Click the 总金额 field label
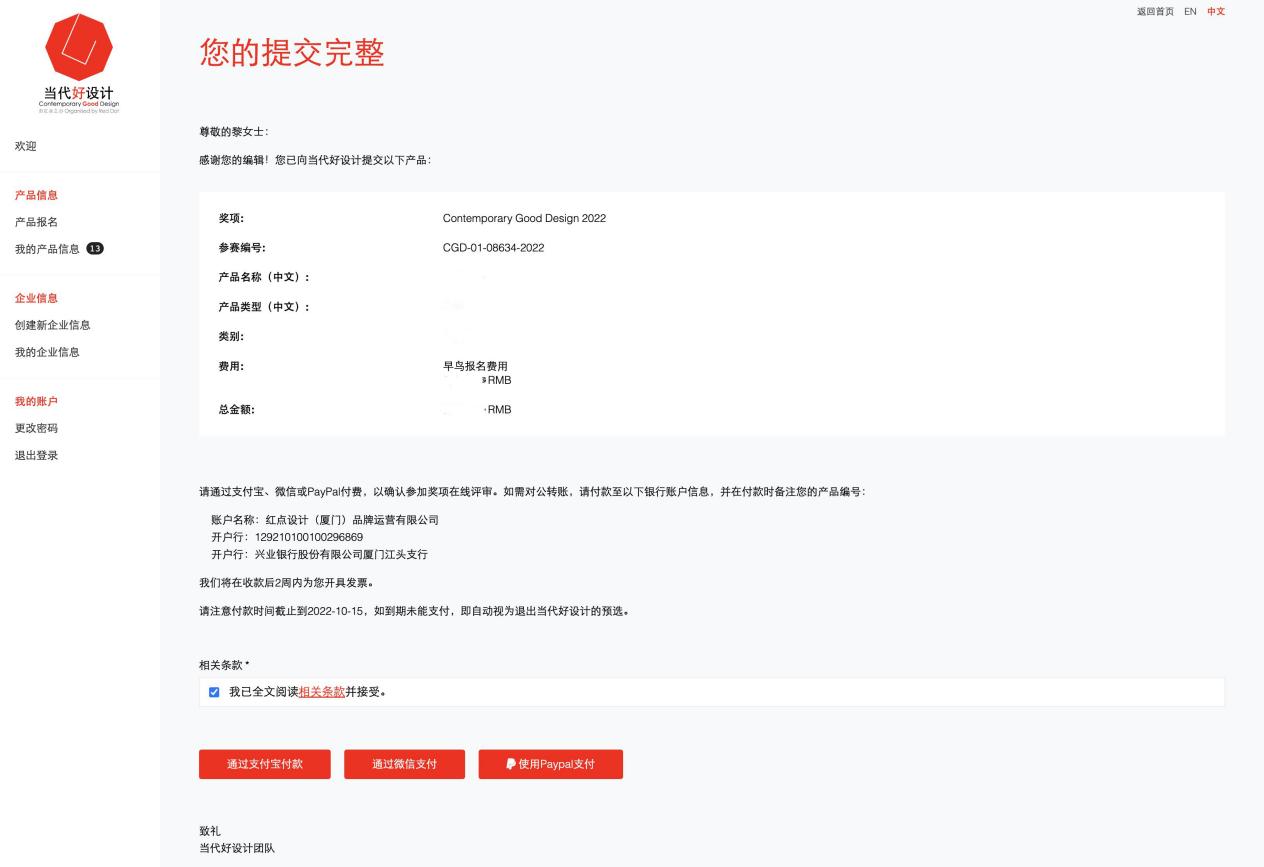The width and height of the screenshot is (1264, 867). 236,409
